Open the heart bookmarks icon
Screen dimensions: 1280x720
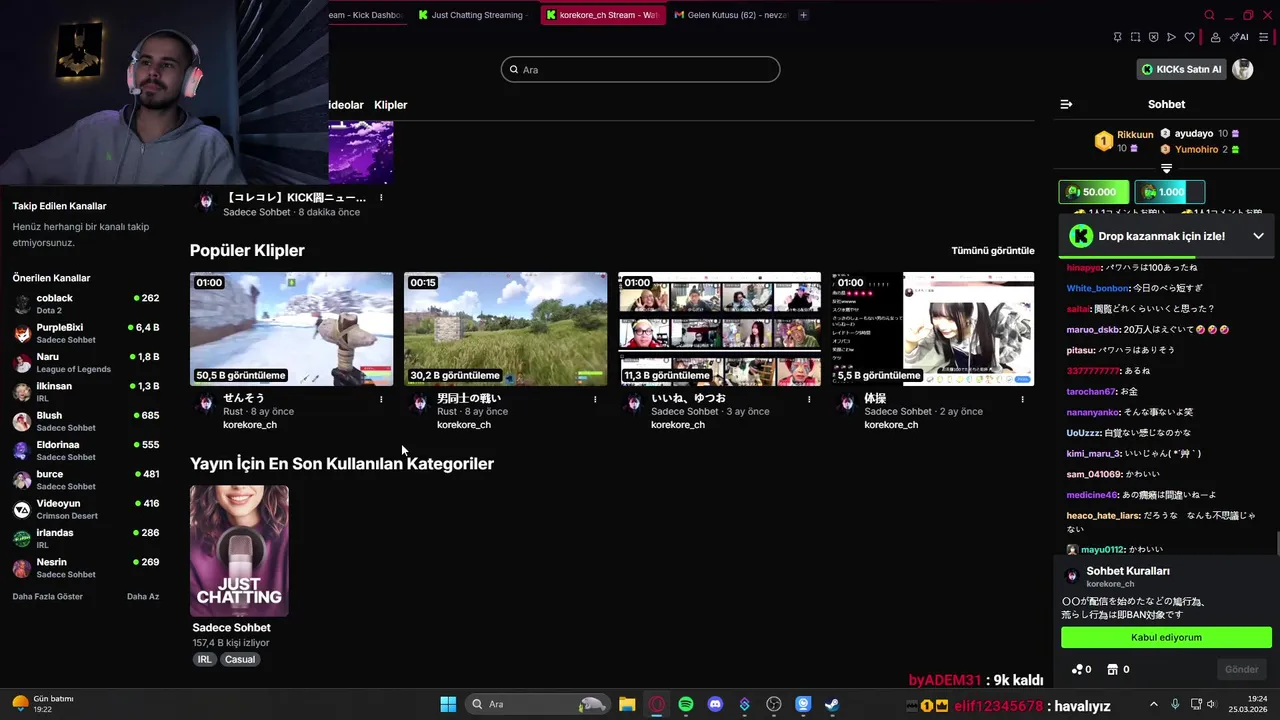pyautogui.click(x=1189, y=37)
